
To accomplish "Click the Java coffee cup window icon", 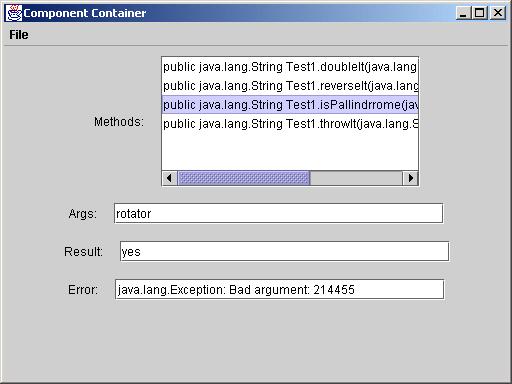I will [x=14, y=13].
